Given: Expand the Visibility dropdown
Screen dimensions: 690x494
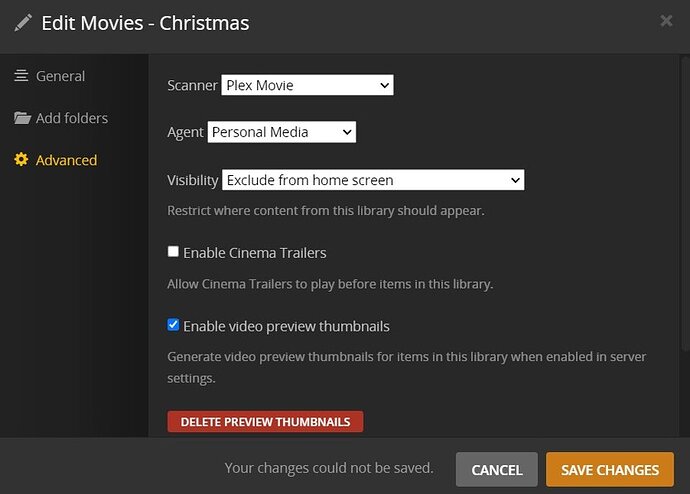Looking at the screenshot, I should [373, 180].
